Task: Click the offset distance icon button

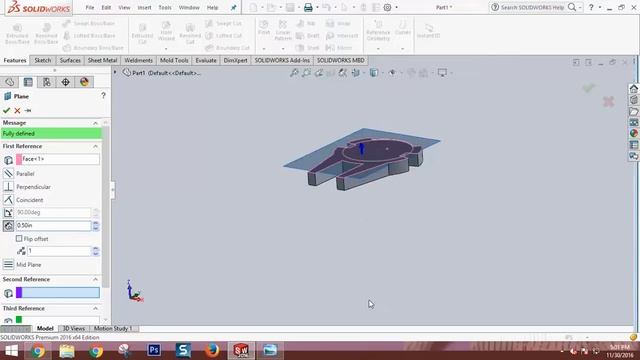Action: [x=8, y=225]
